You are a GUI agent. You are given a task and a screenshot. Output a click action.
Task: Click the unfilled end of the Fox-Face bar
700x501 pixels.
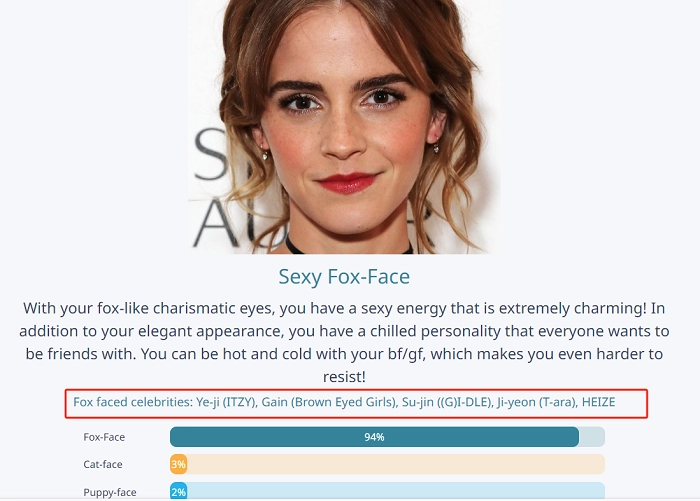[592, 437]
